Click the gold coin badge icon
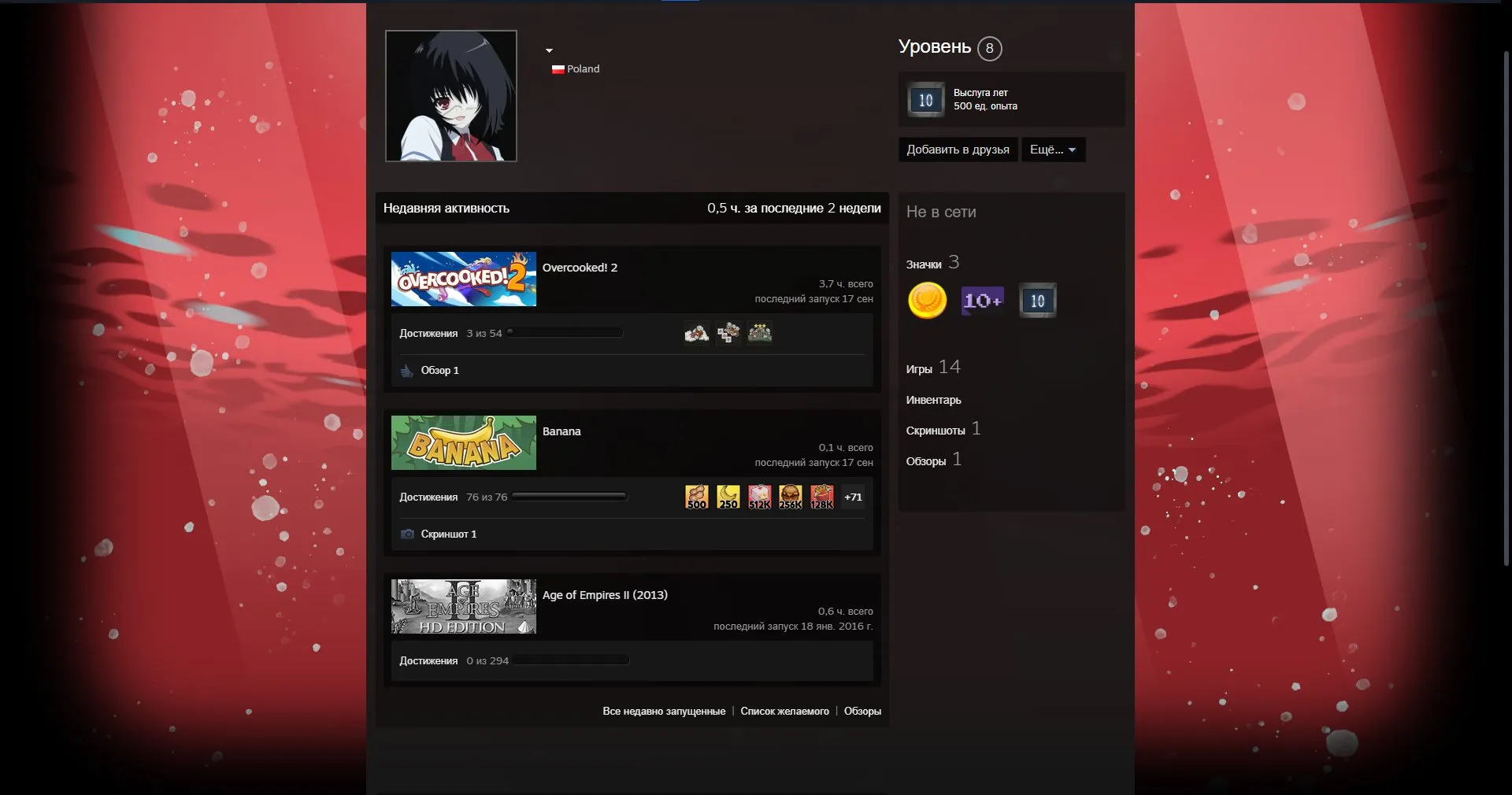This screenshot has width=1512, height=795. click(x=927, y=300)
